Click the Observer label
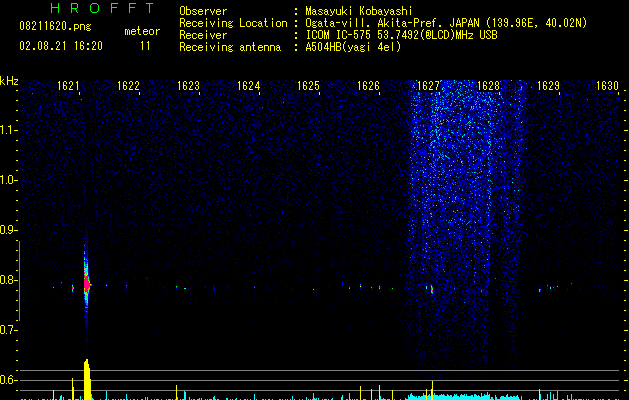The height and width of the screenshot is (400, 629). pyautogui.click(x=203, y=11)
